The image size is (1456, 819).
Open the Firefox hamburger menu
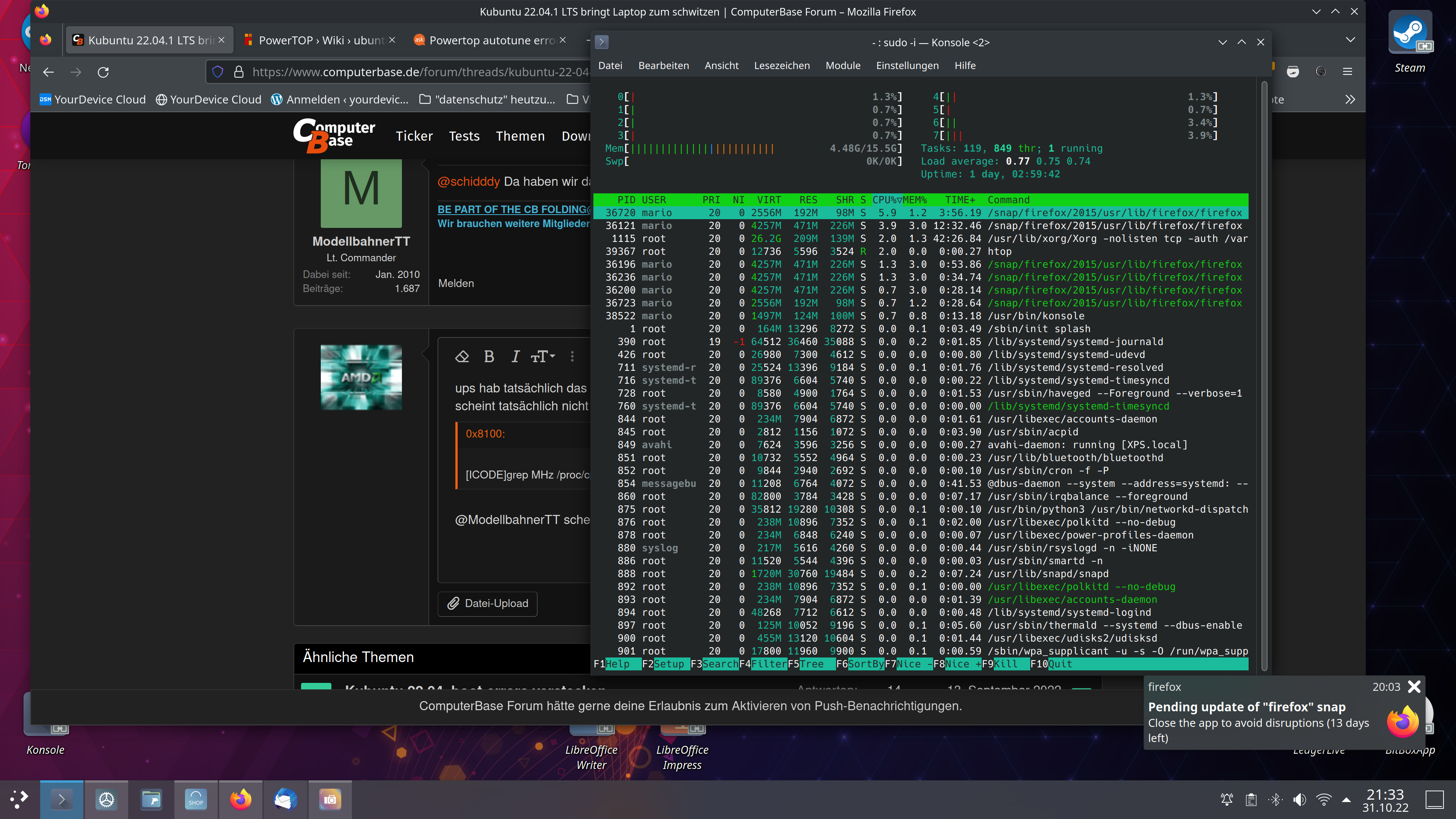click(1348, 71)
